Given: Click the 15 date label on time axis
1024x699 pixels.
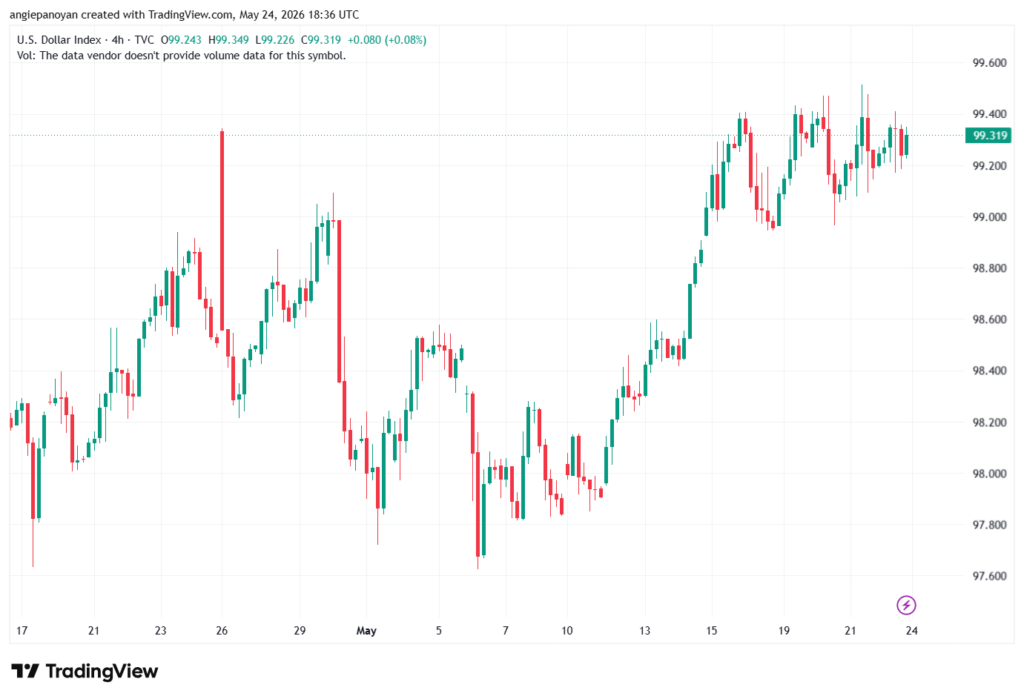Looking at the screenshot, I should pos(711,630).
